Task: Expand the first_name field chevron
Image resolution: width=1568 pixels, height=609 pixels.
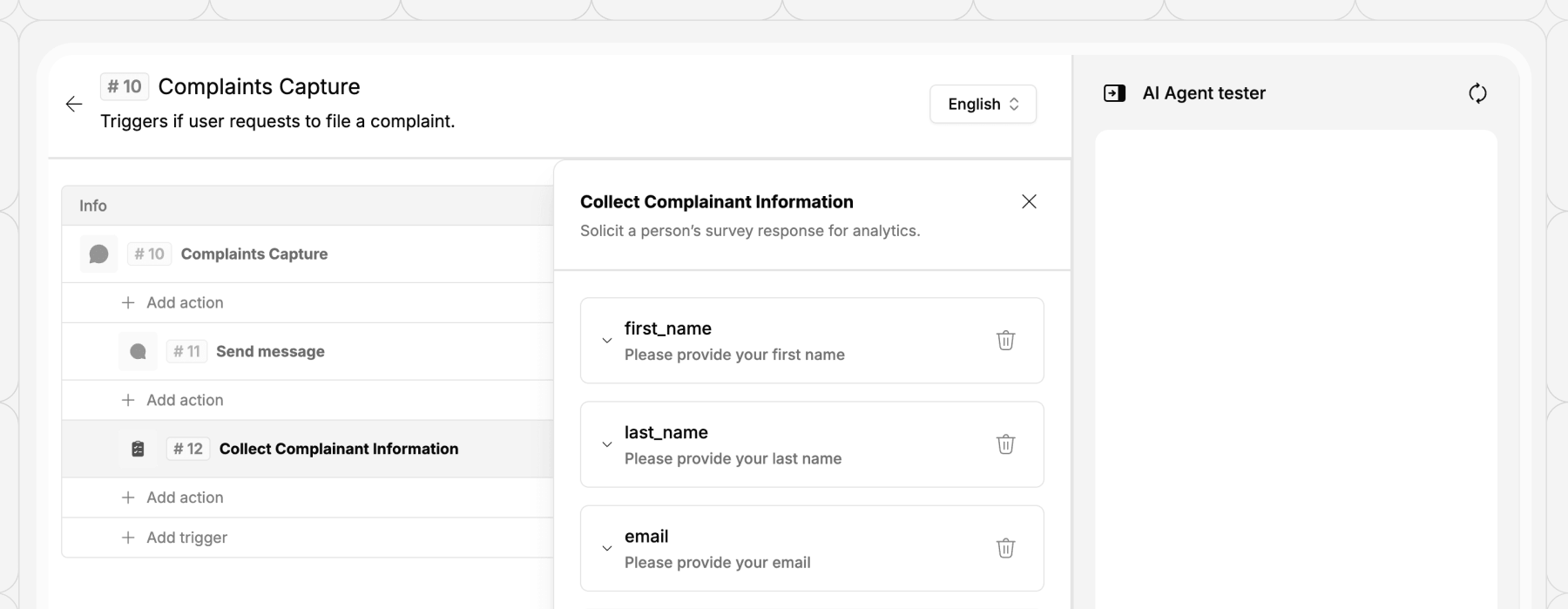Action: click(x=607, y=341)
